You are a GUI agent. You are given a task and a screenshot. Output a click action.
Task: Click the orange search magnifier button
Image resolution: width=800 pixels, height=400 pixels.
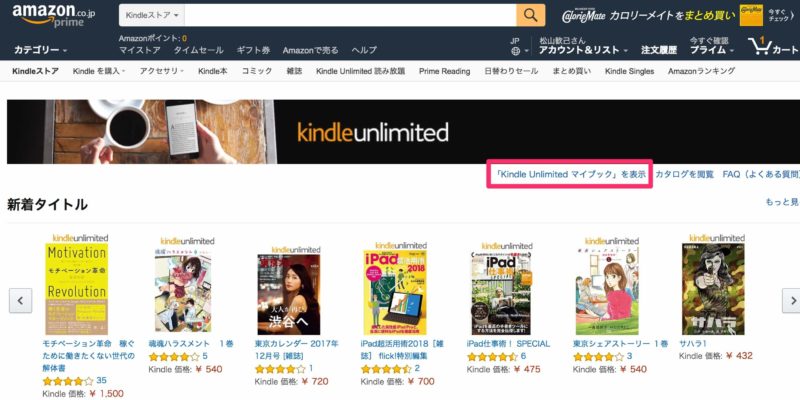click(x=531, y=15)
